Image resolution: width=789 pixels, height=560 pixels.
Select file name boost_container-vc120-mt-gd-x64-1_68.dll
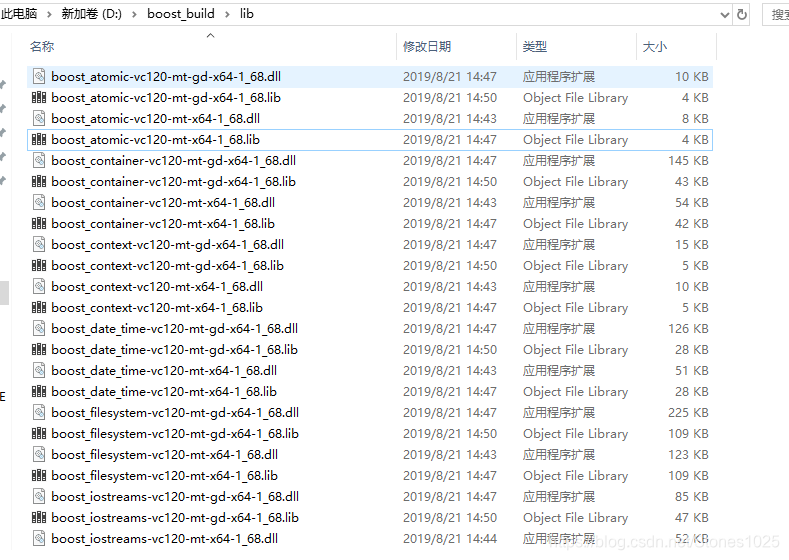point(174,161)
